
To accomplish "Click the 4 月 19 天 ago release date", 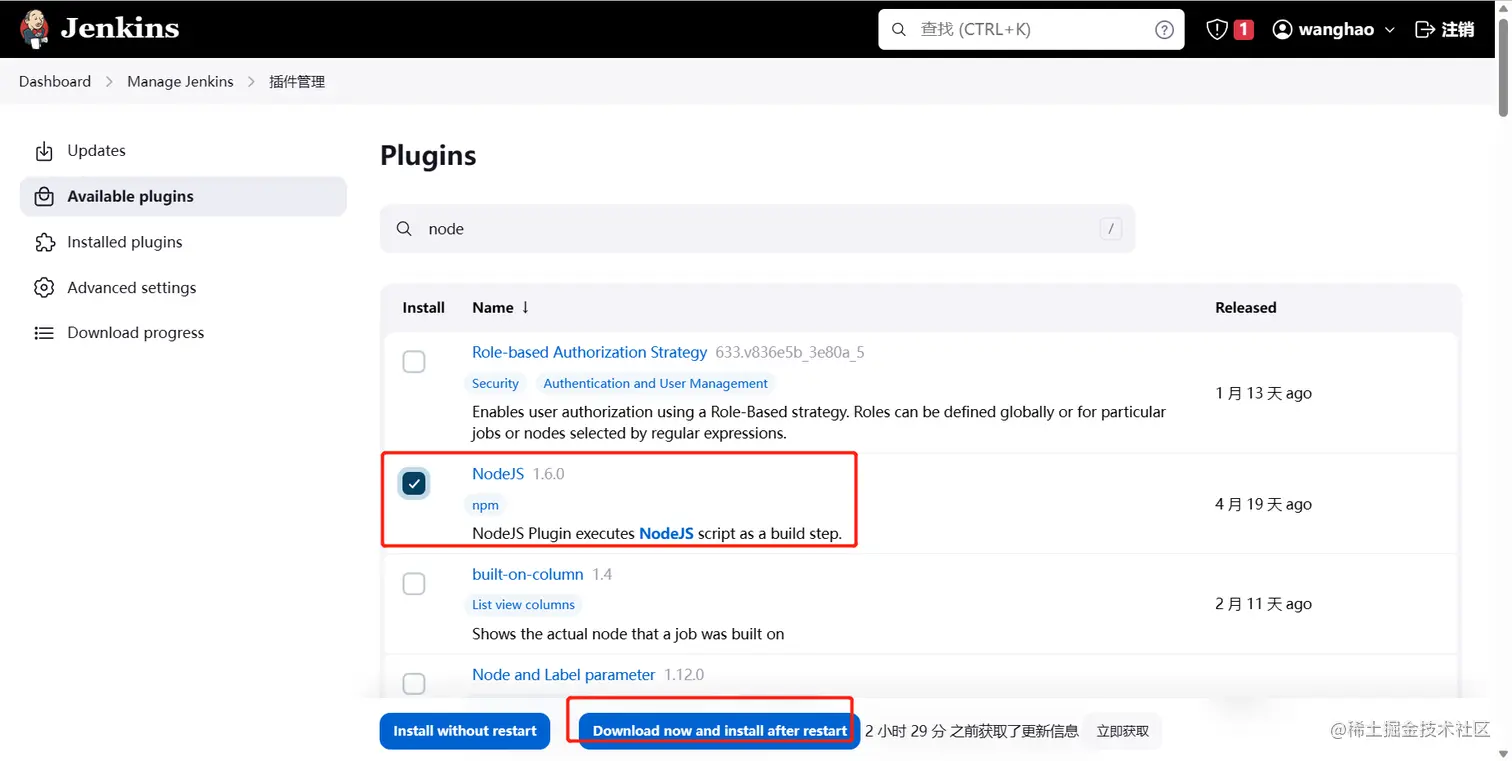I will click(x=1263, y=504).
